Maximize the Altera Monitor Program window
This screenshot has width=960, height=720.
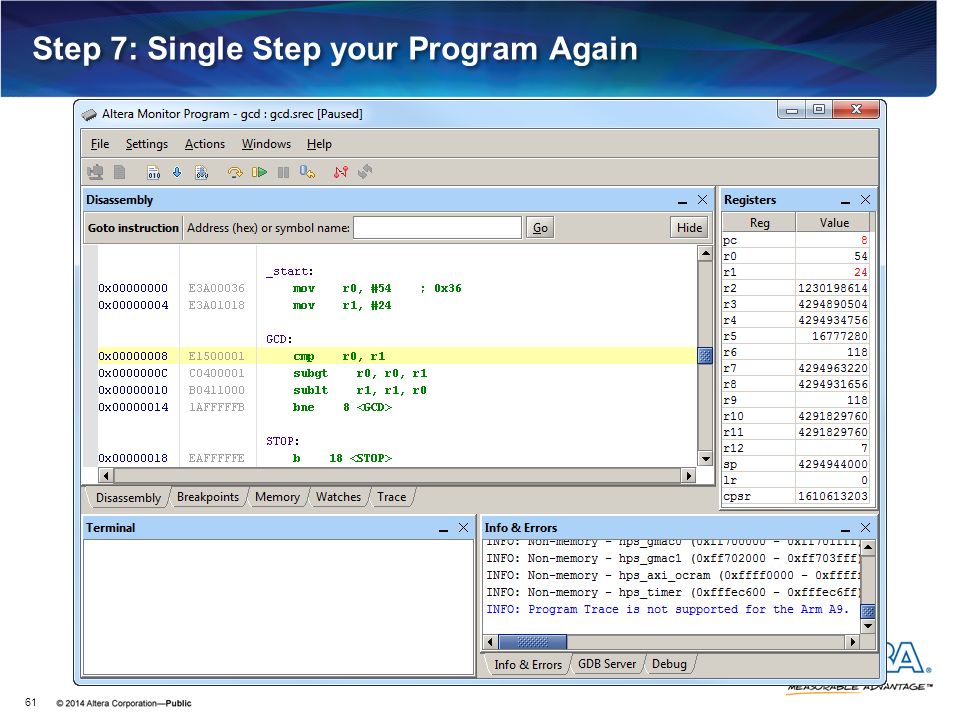(819, 110)
